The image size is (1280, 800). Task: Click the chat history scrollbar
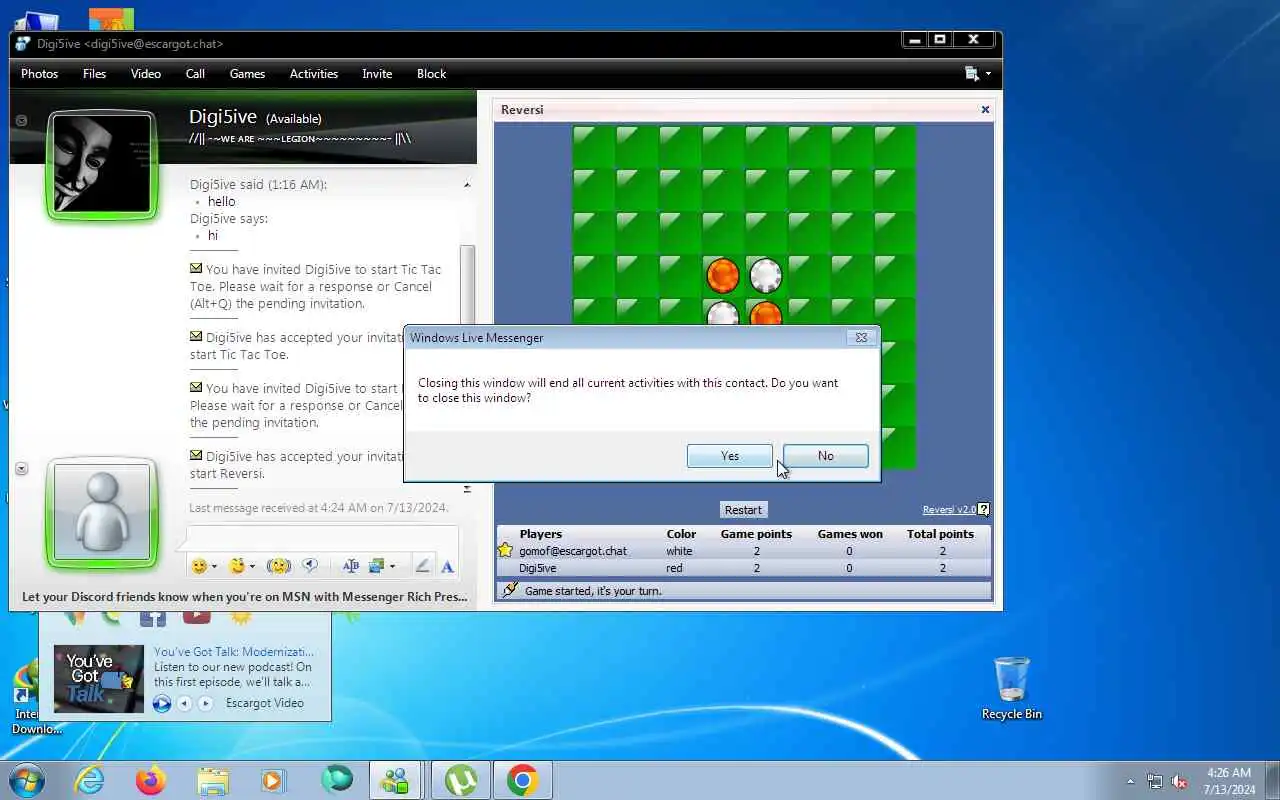point(467,285)
